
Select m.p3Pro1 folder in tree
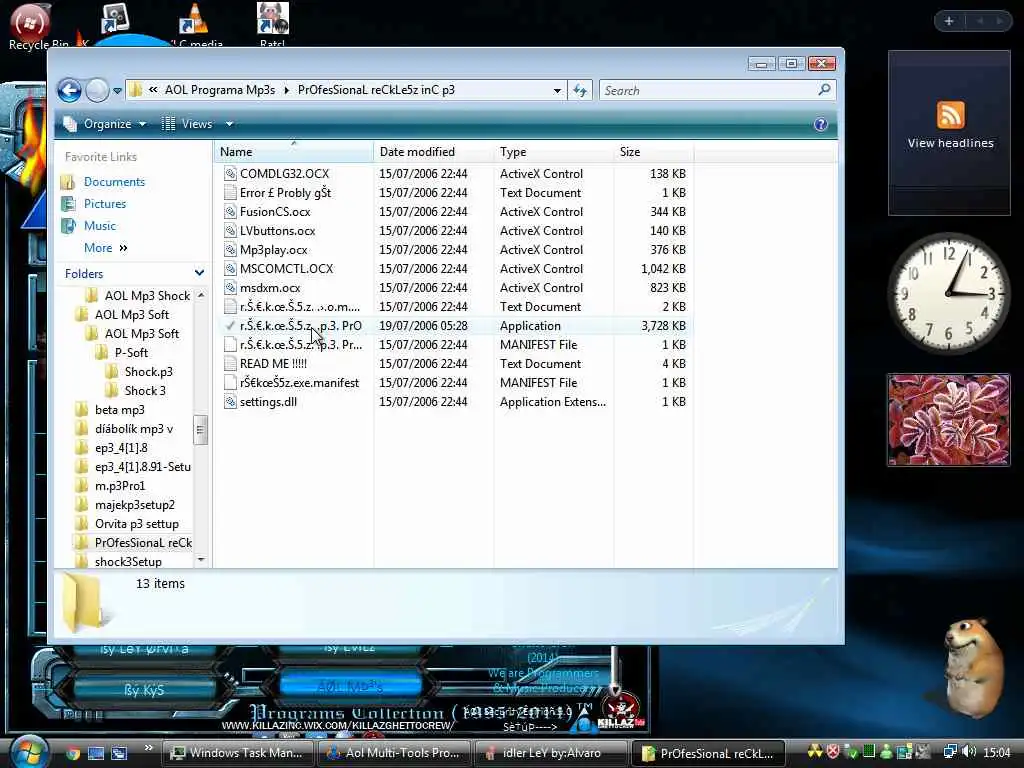(x=120, y=486)
